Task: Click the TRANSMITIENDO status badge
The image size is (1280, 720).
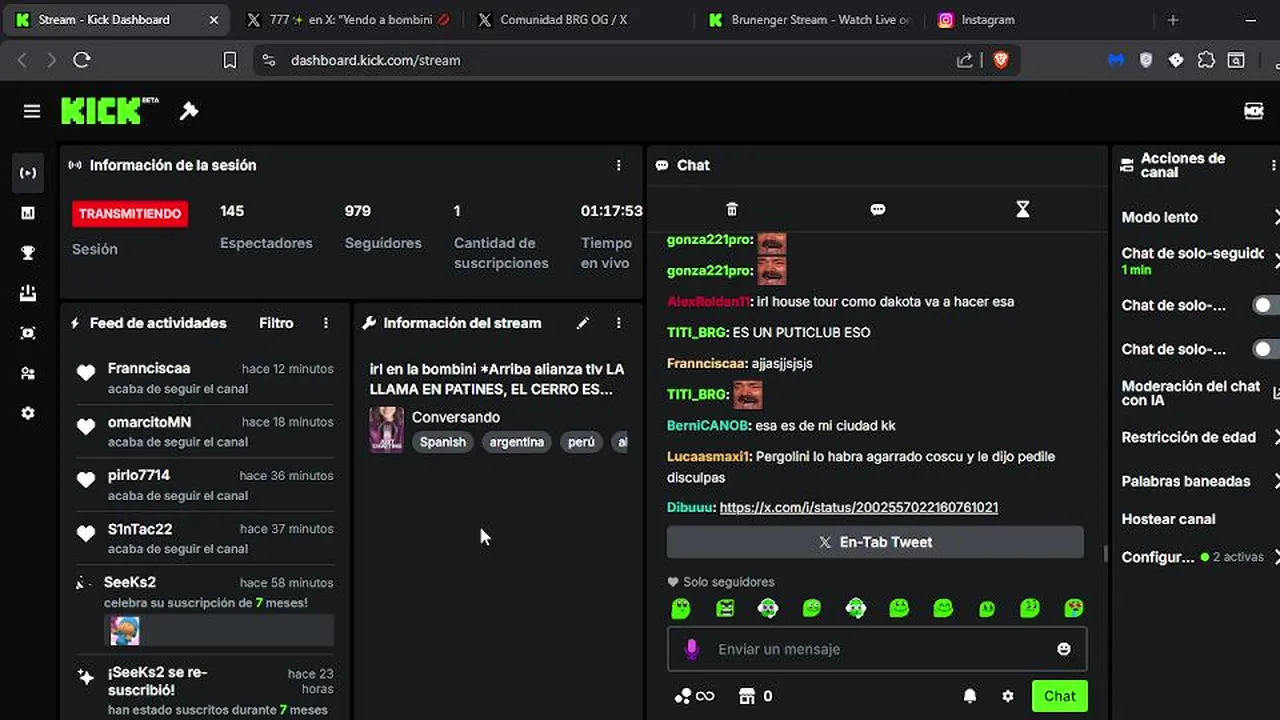Action: tap(130, 213)
